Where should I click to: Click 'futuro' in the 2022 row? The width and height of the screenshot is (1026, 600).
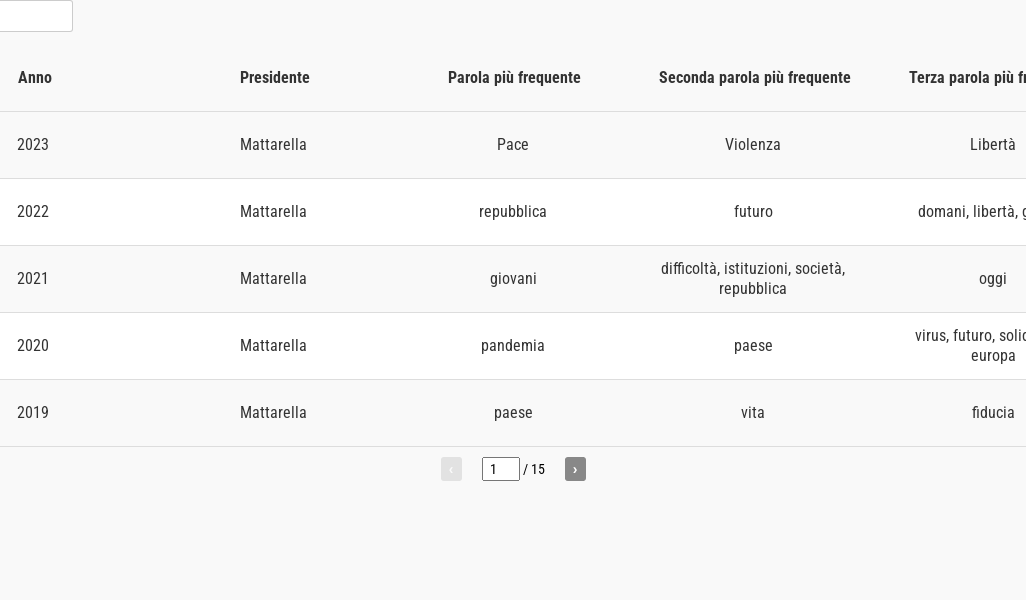tap(753, 212)
